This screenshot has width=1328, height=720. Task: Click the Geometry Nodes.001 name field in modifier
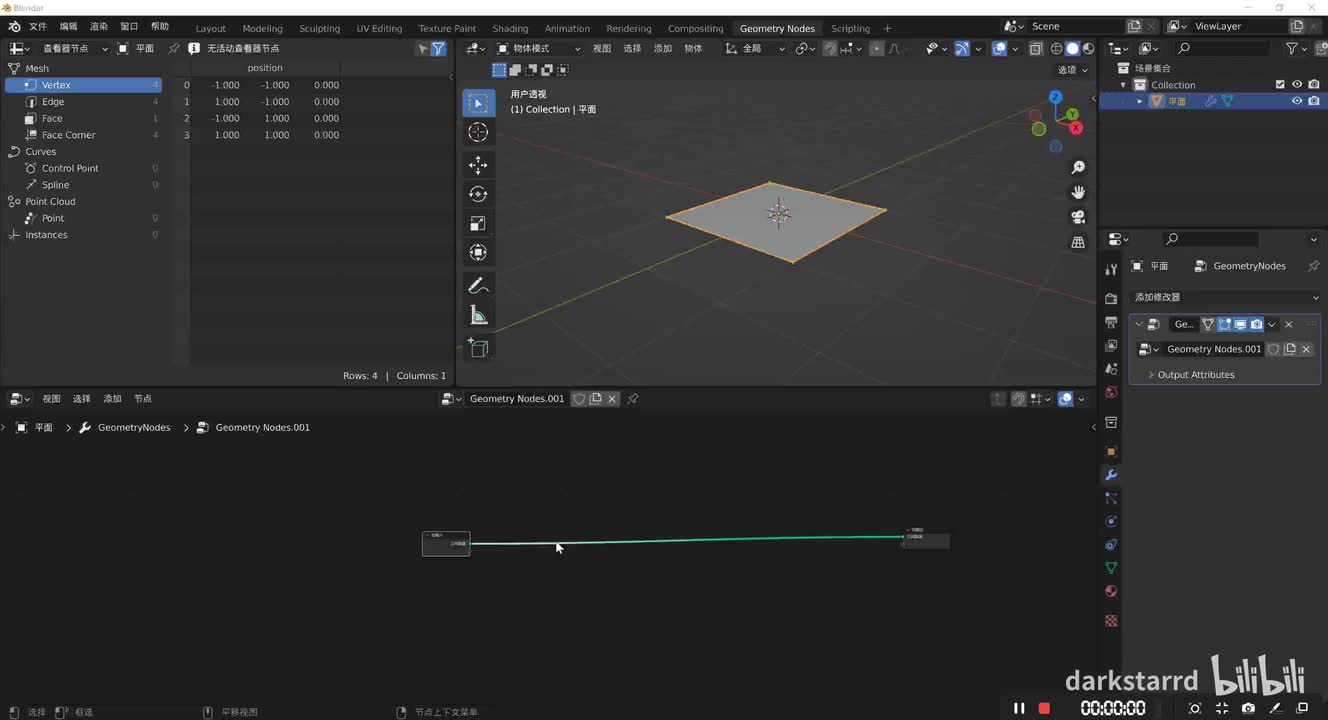[1214, 349]
